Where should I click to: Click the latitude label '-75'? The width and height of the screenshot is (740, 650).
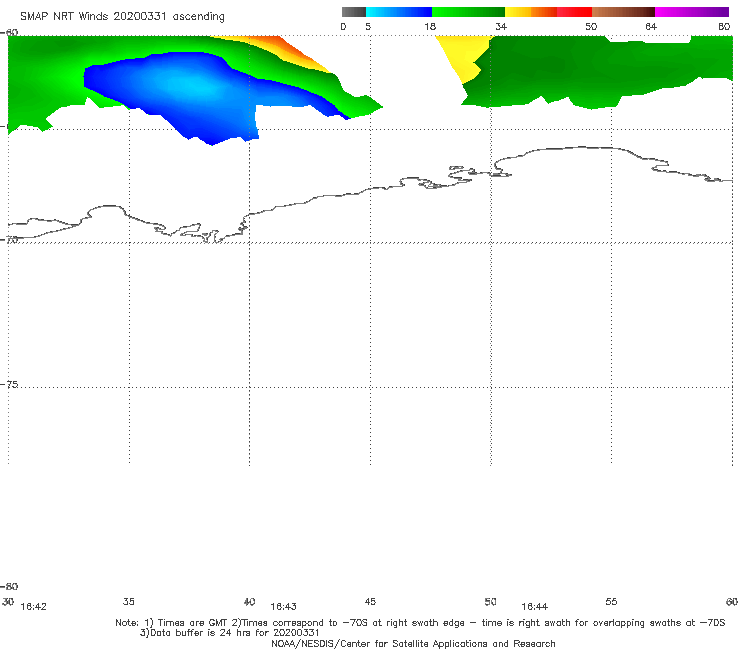(x=9, y=384)
